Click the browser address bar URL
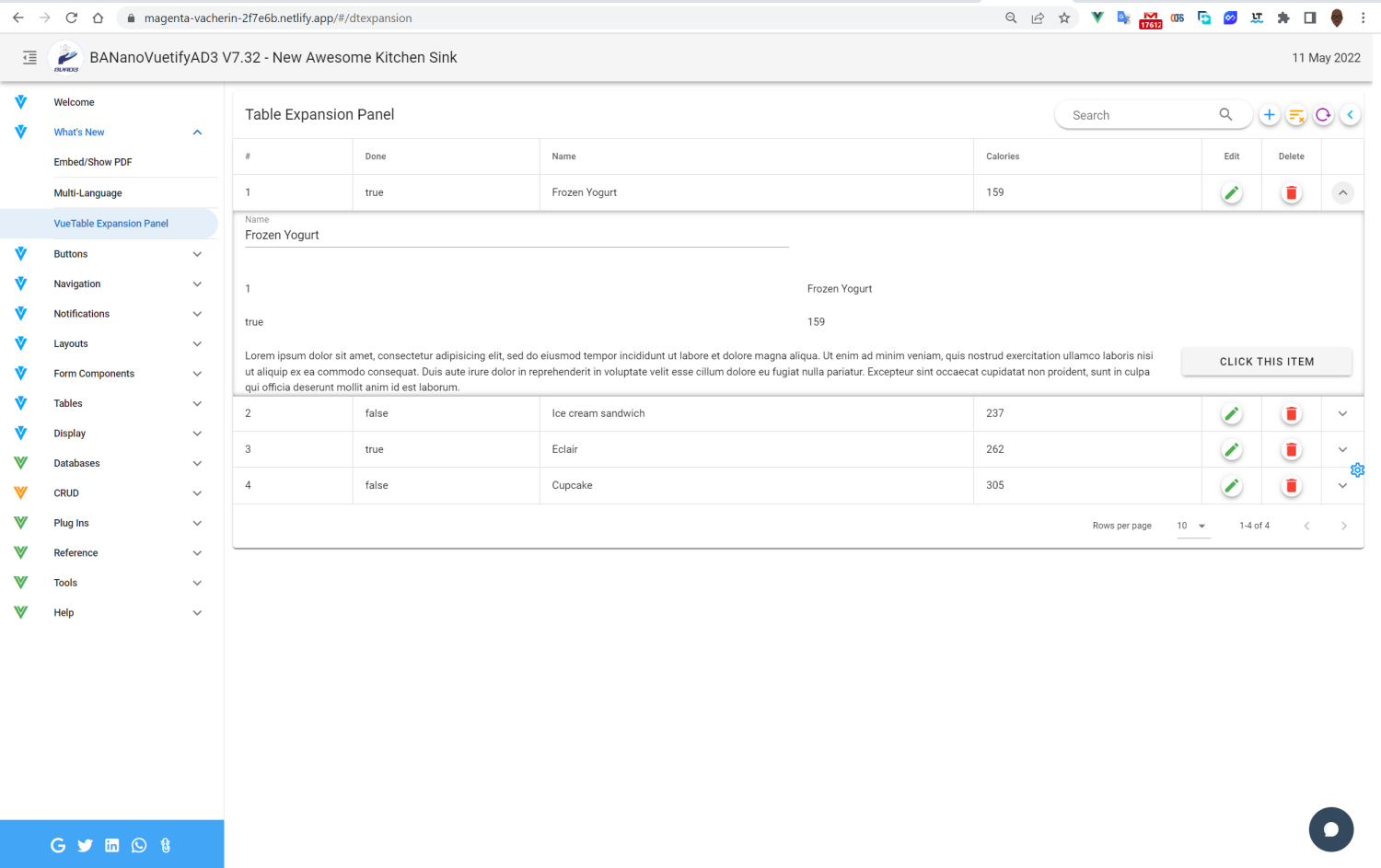The width and height of the screenshot is (1381, 868). [x=278, y=18]
